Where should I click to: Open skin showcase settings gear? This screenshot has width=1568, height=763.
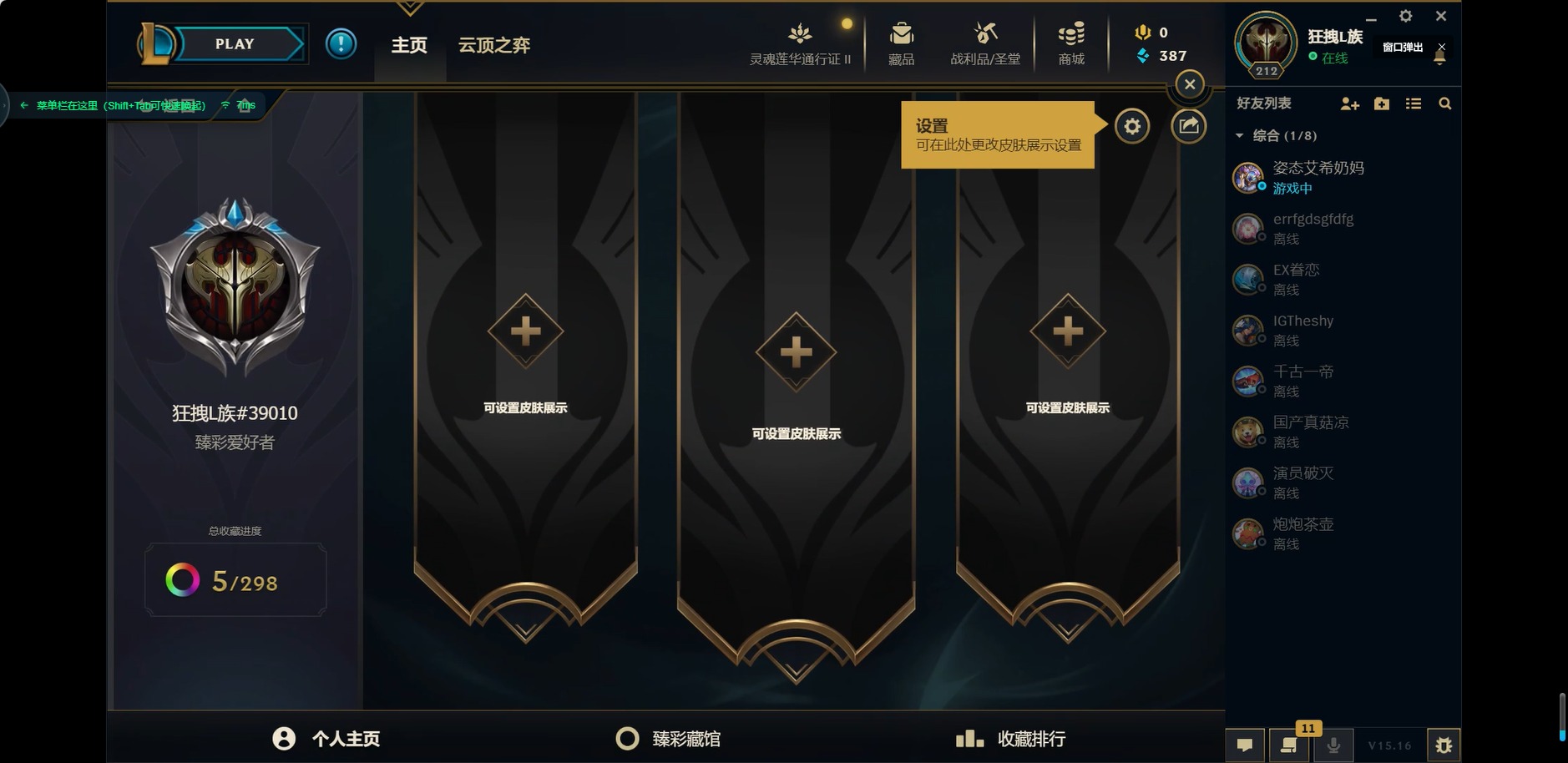pyautogui.click(x=1132, y=126)
